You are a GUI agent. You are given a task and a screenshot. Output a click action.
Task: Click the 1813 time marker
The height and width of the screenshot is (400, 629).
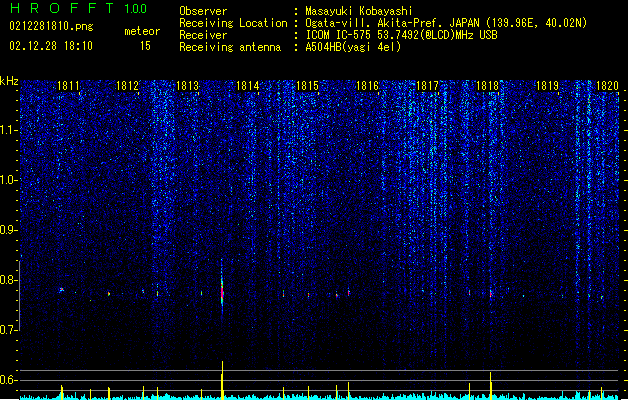click(x=187, y=86)
